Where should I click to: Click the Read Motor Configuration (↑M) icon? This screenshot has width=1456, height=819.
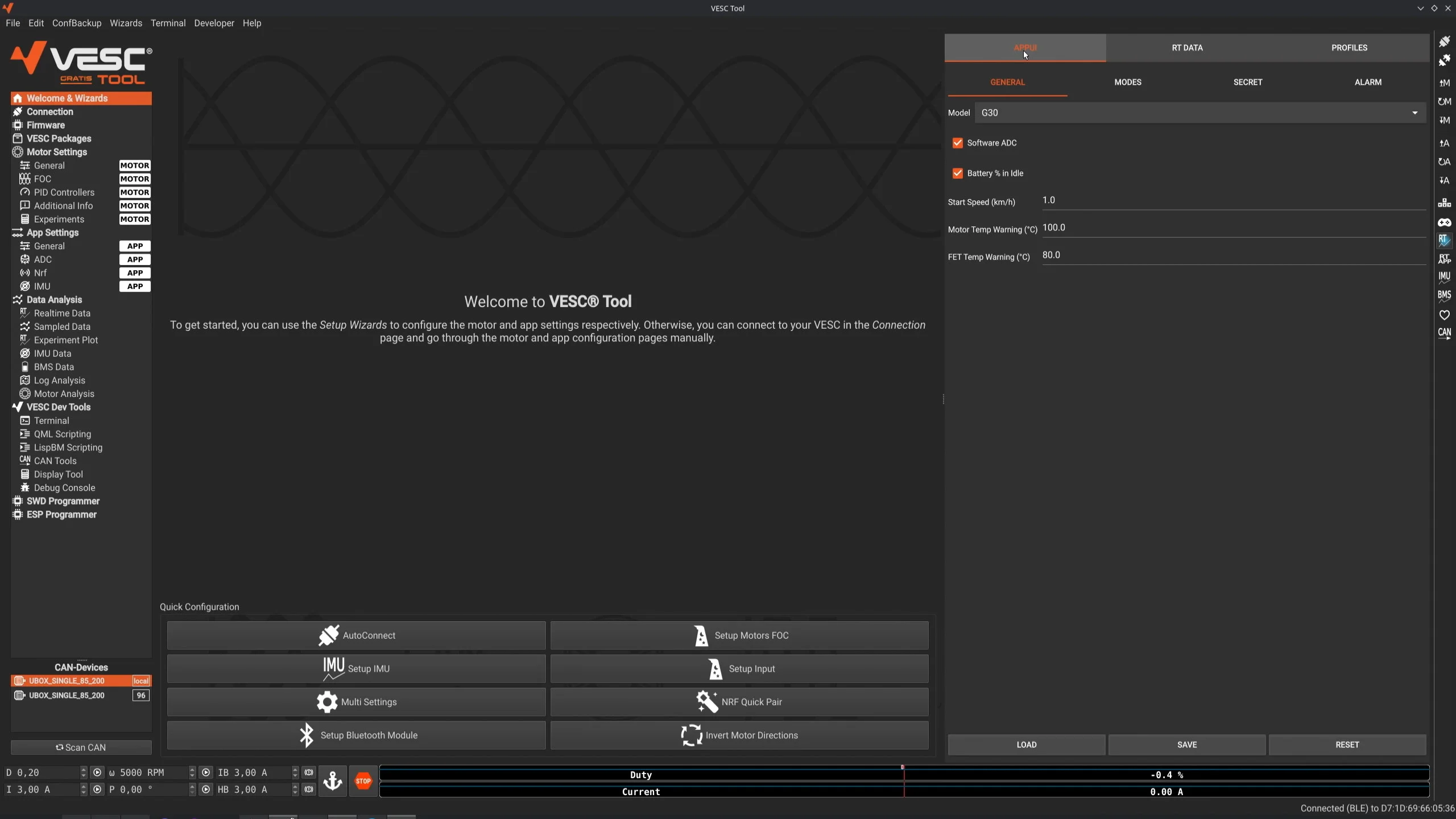click(1444, 83)
